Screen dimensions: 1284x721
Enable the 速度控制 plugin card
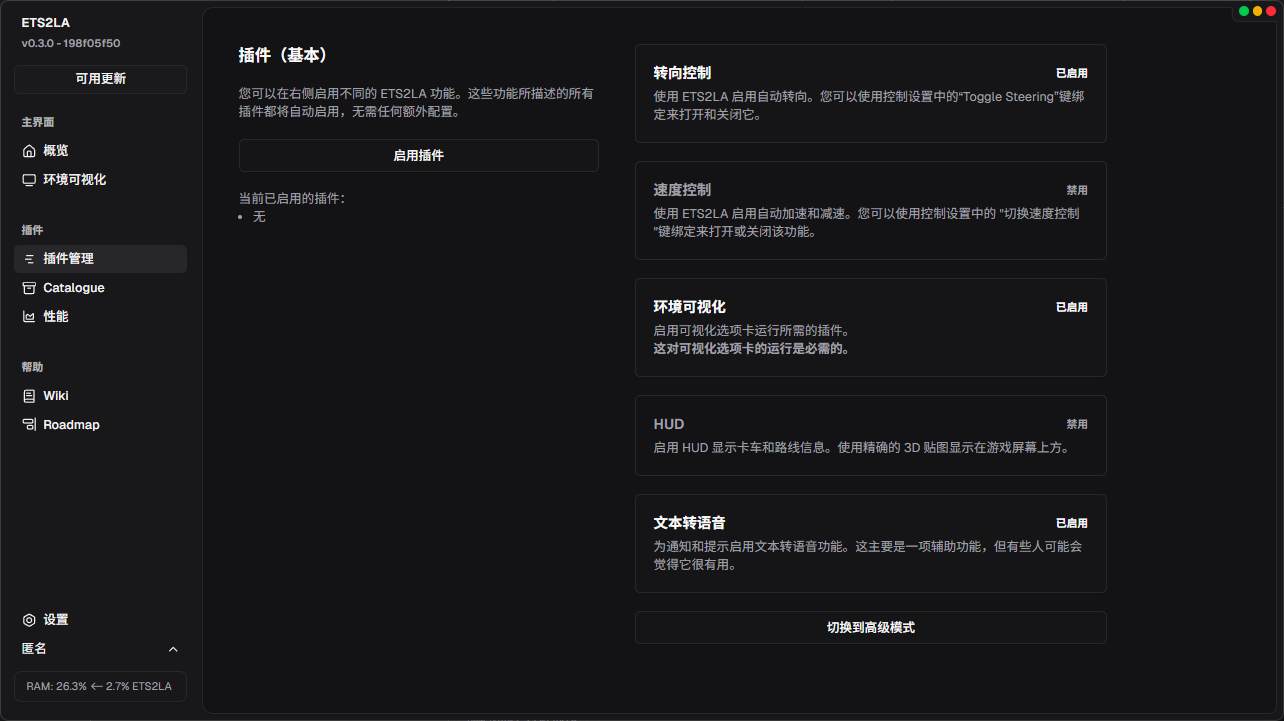point(870,210)
